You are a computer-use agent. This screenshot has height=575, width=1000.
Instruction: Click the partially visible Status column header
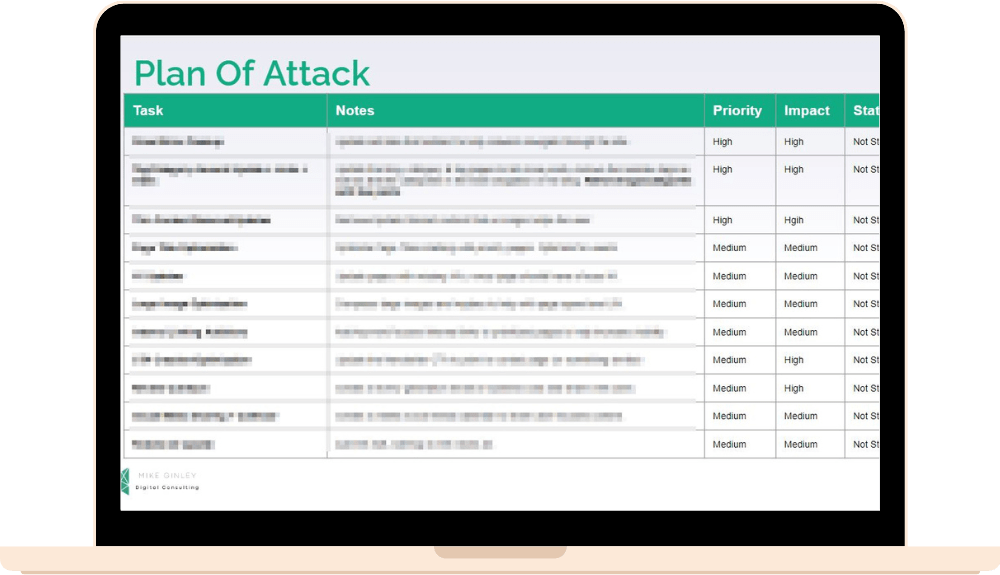click(x=864, y=111)
